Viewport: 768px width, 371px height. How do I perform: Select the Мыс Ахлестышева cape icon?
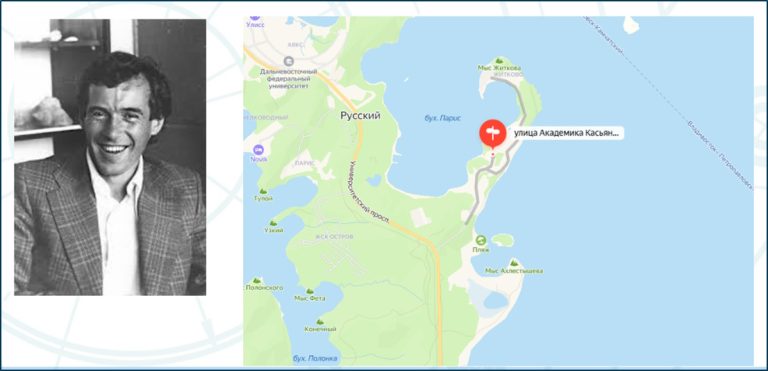[x=514, y=263]
